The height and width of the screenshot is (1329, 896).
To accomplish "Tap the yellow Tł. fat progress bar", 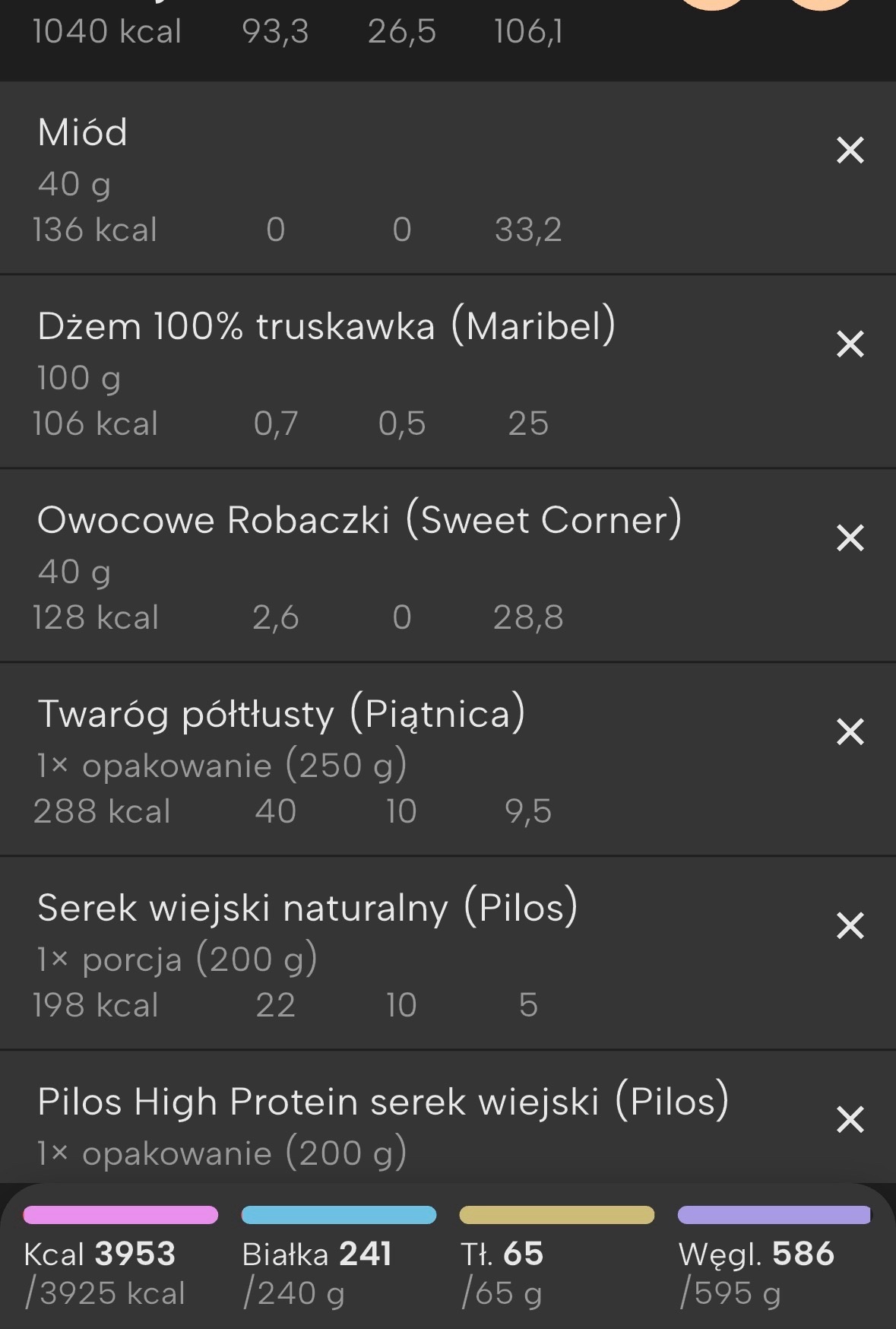I will tap(556, 1215).
